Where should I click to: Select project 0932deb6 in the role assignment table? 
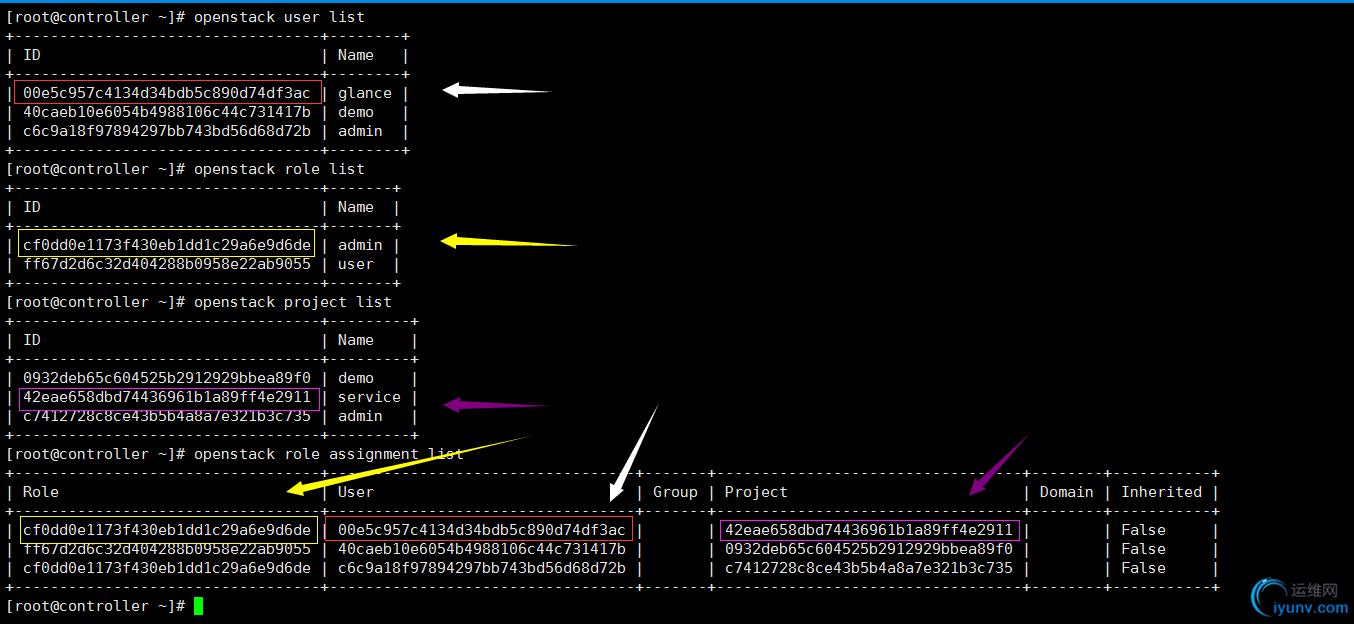tap(869, 549)
